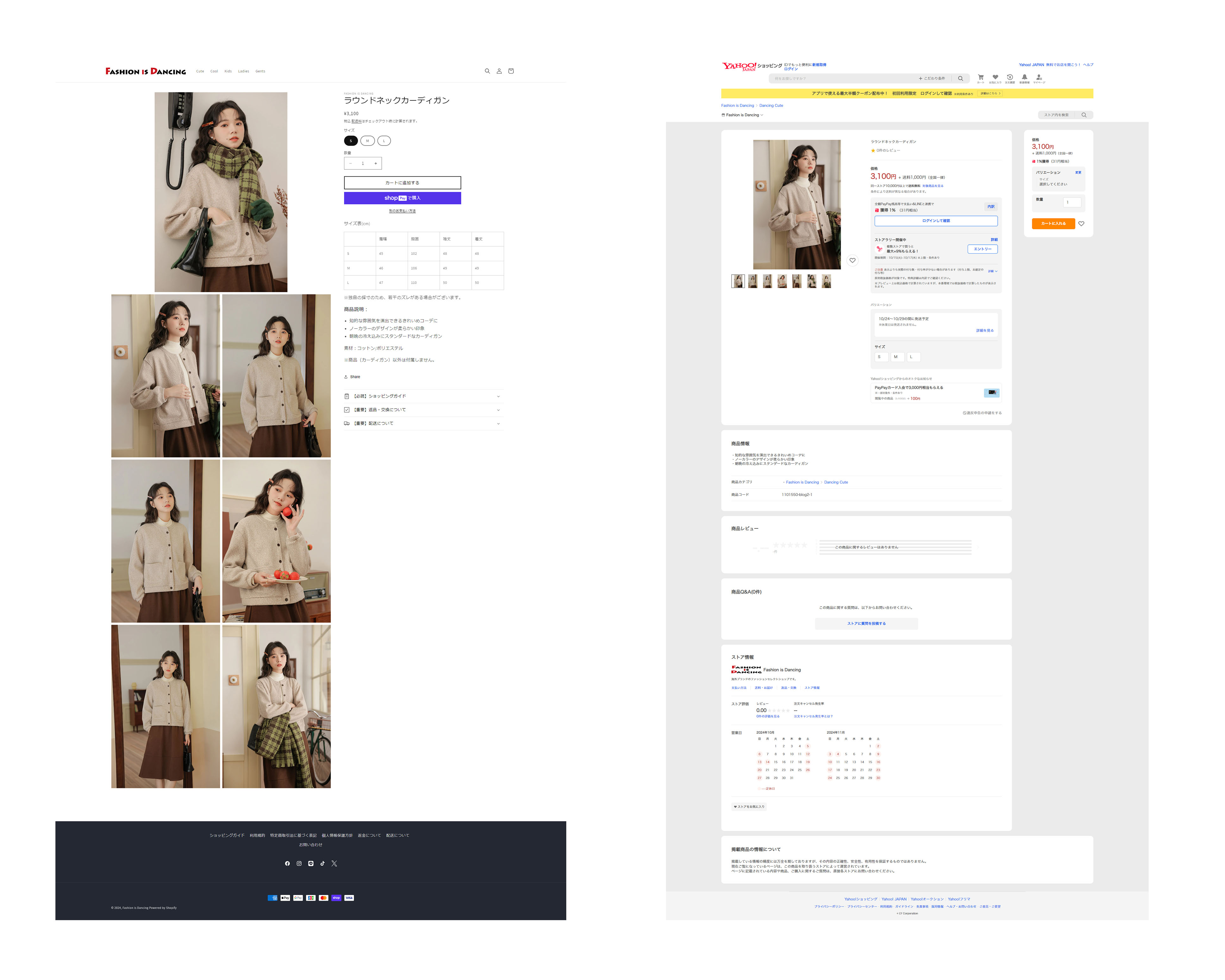Open the Shopify store cart bag icon

click(x=511, y=71)
